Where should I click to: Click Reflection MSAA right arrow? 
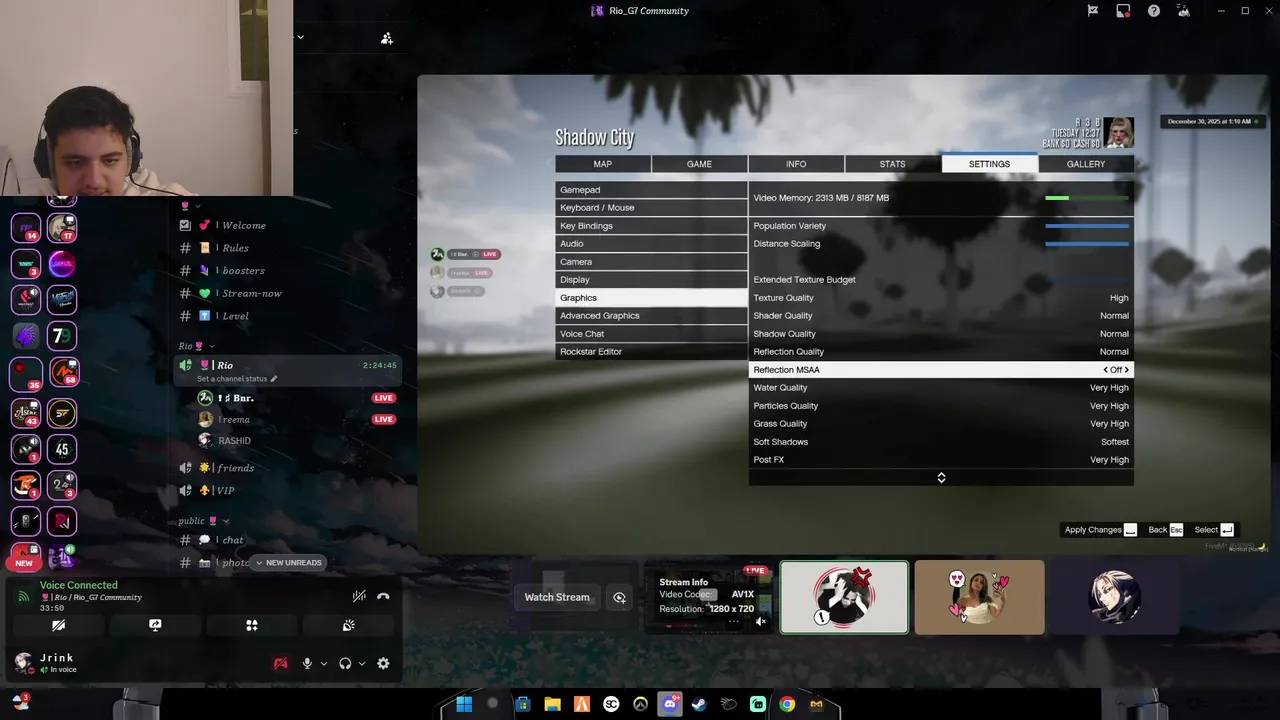(1127, 370)
